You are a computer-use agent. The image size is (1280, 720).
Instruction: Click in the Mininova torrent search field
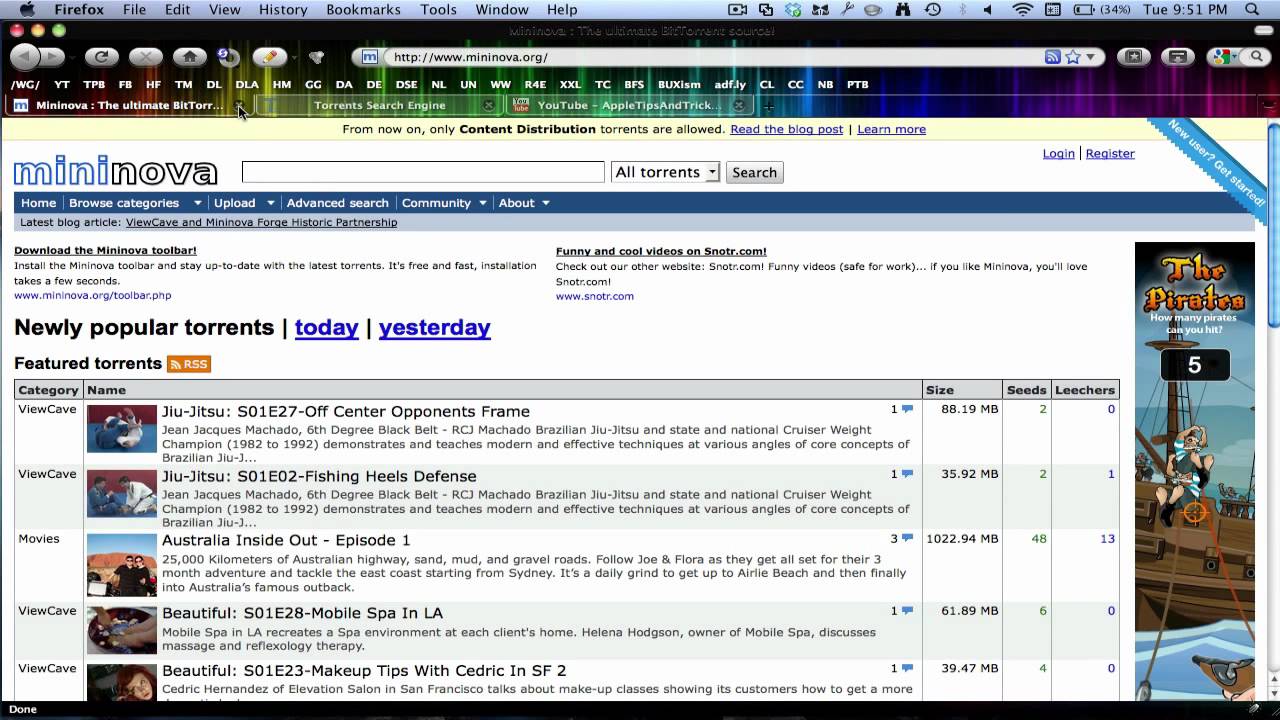pos(423,172)
